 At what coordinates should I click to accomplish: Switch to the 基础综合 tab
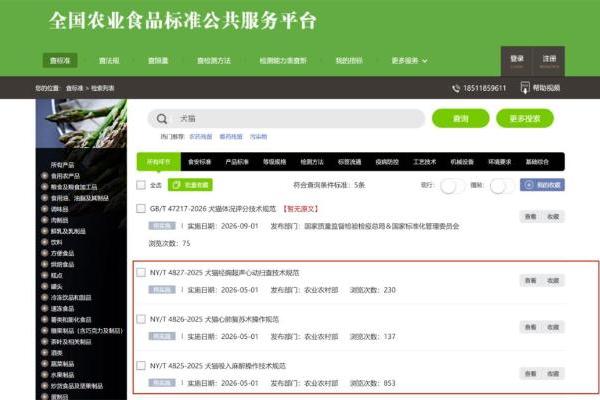pos(537,162)
